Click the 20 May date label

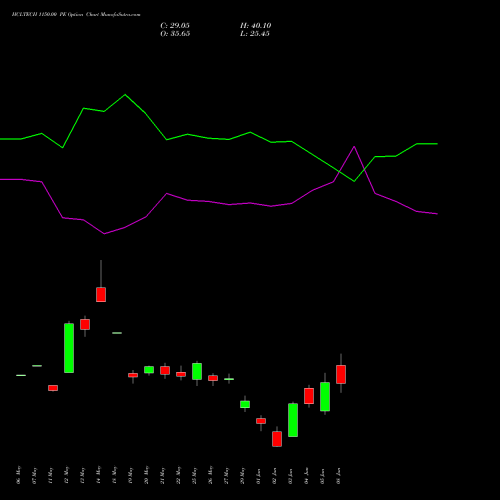pos(146,475)
